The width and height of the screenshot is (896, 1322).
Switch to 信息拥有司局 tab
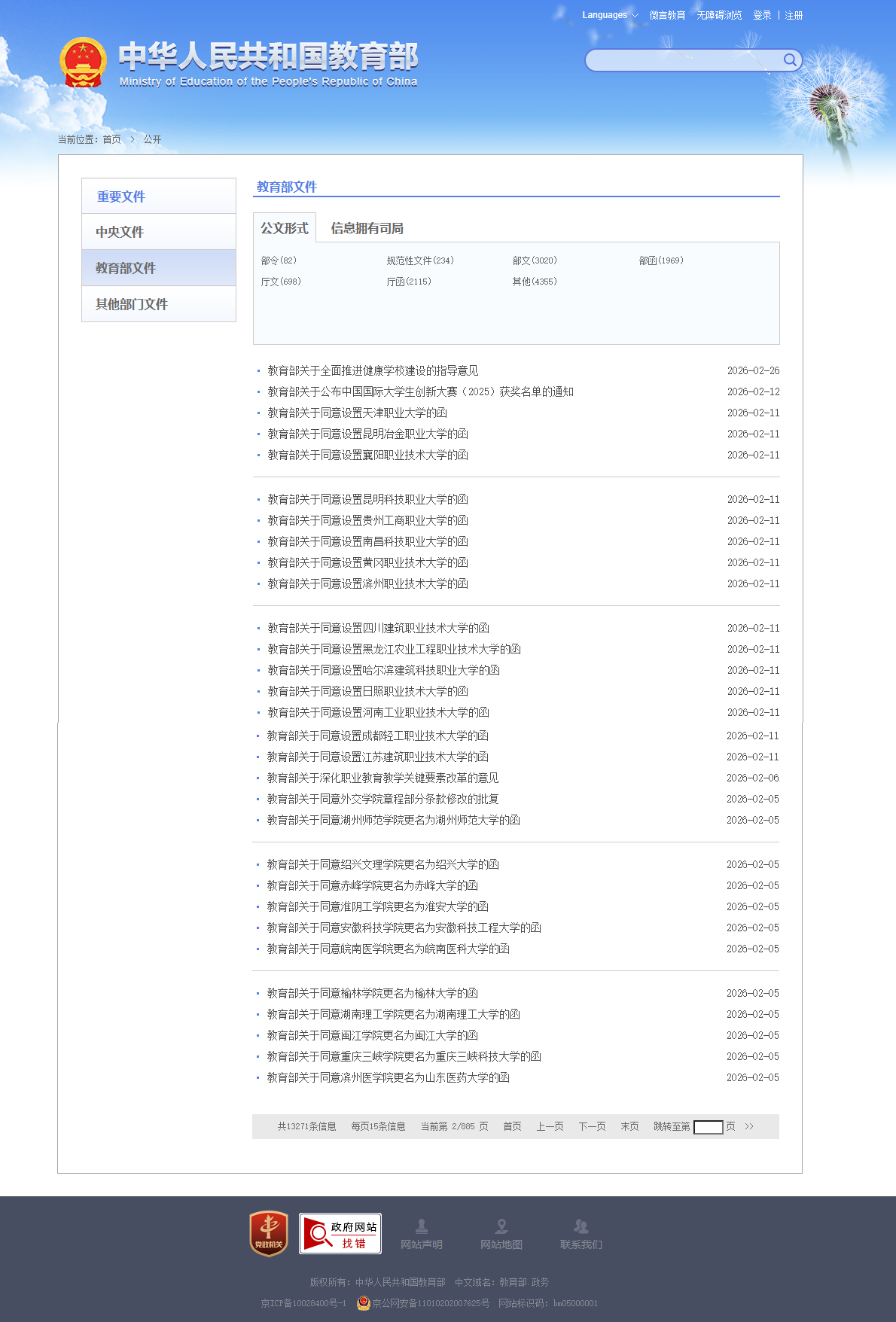point(367,228)
